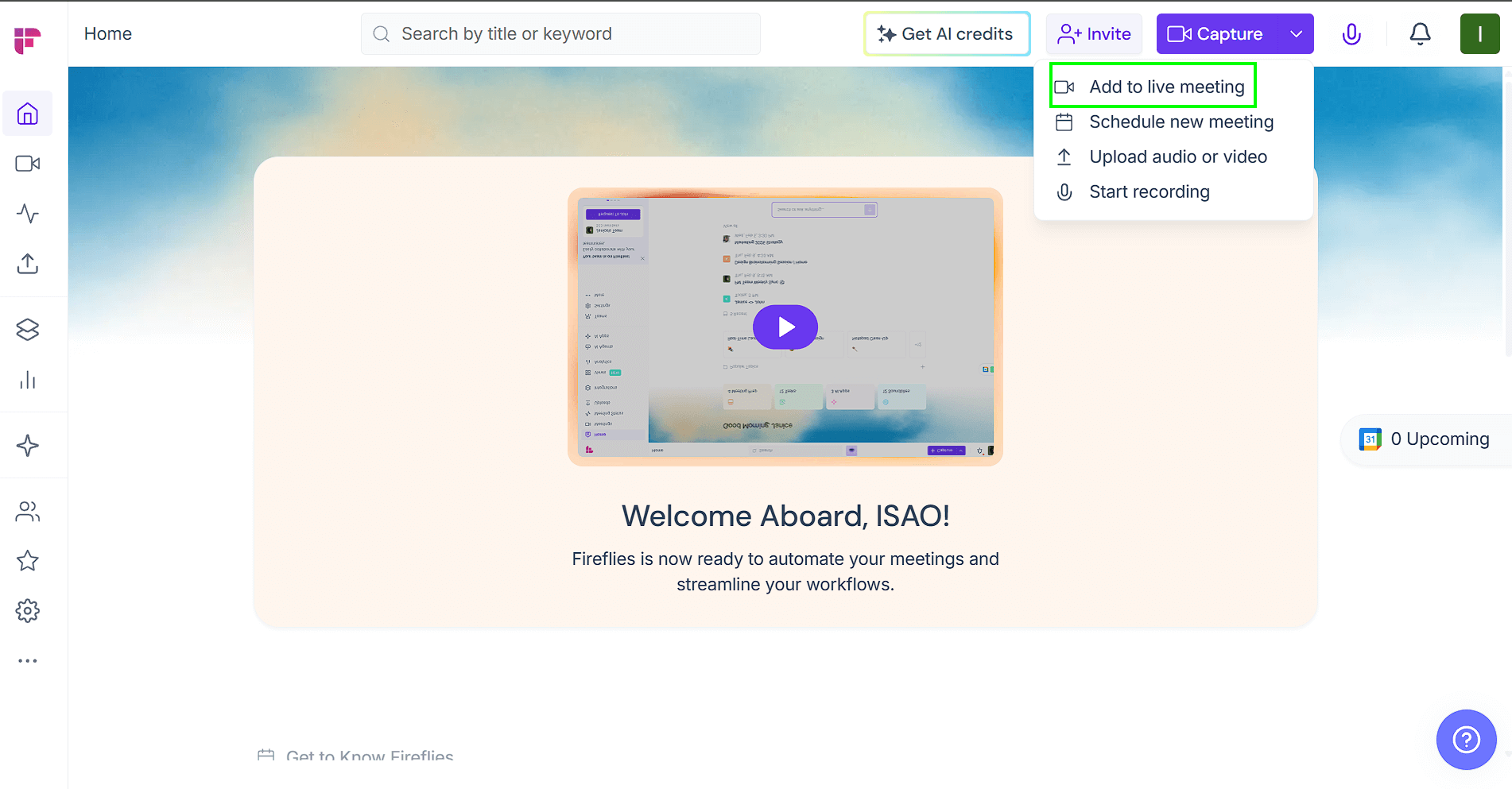Image resolution: width=1512 pixels, height=789 pixels.
Task: Expand the 0 Upcoming meetings panel
Action: [1427, 439]
